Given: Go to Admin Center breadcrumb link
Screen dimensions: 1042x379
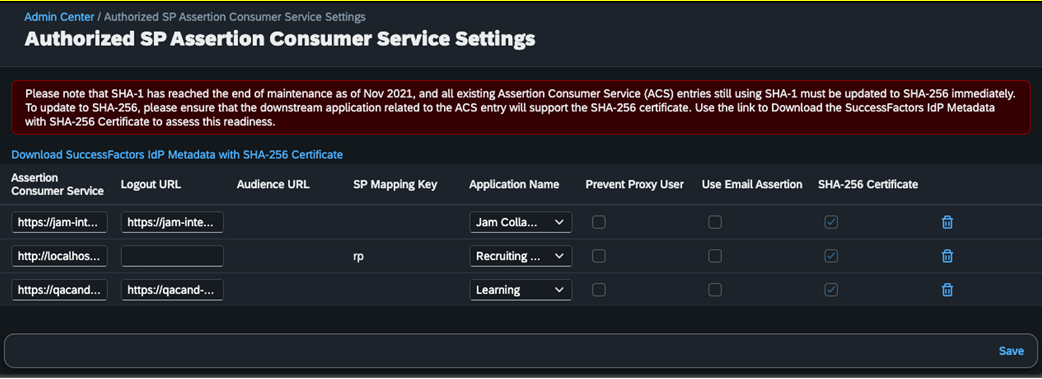Looking at the screenshot, I should pyautogui.click(x=59, y=17).
